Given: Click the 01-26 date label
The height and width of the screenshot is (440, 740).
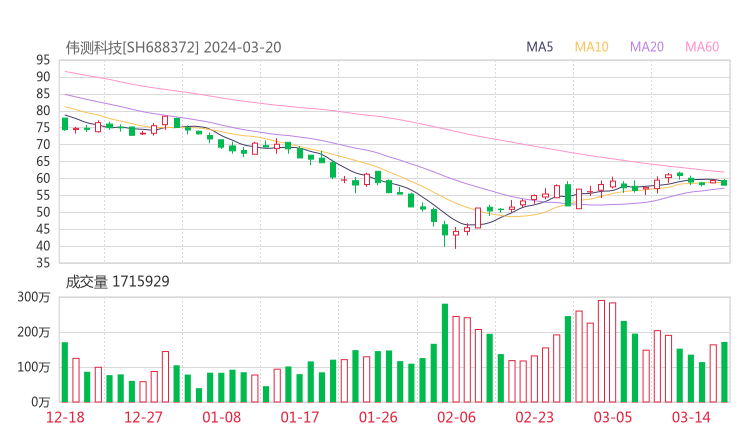Looking at the screenshot, I should [x=378, y=417].
